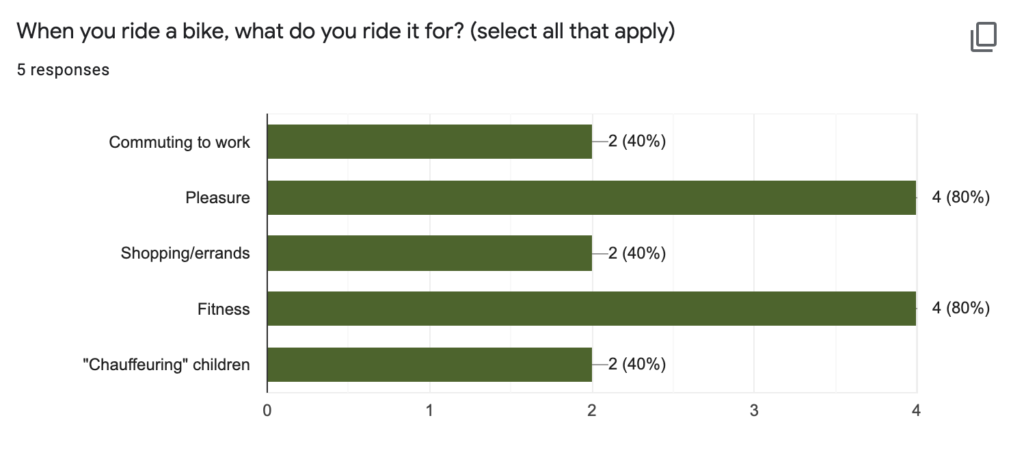
Task: Click the Commuting to work bar
Action: coord(429,142)
